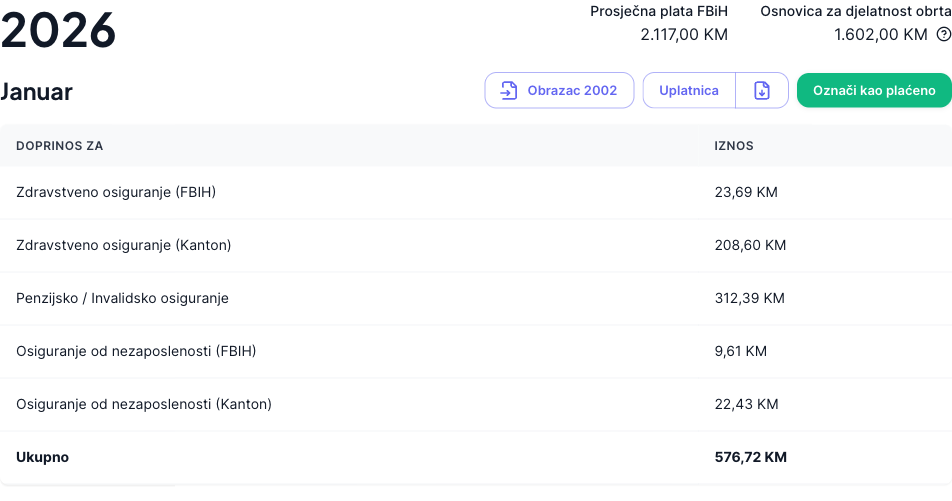Click the 2.117,00 KM average salary value
Image resolution: width=952 pixels, height=501 pixels.
[x=684, y=35]
